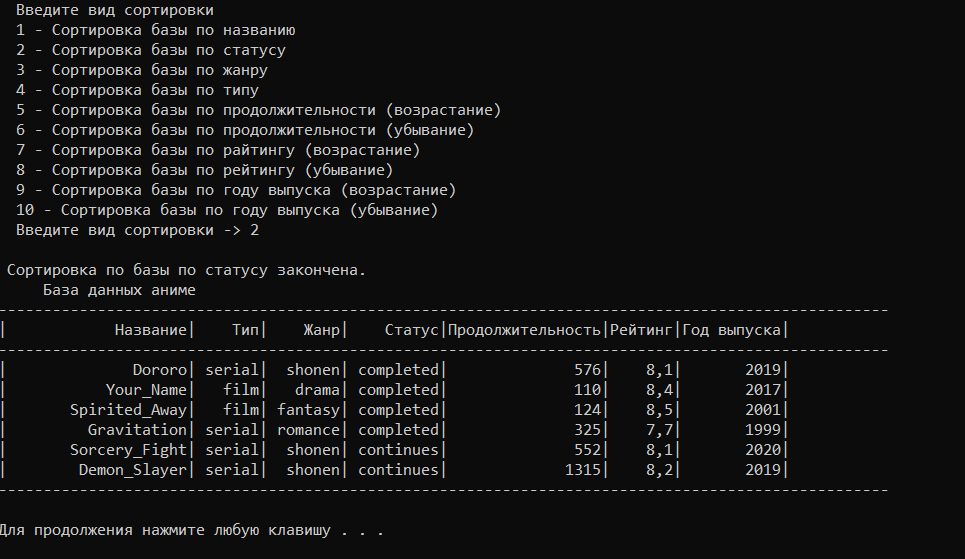This screenshot has height=559, width=965.
Task: Click the Sorcery_Fight title cell
Action: click(128, 450)
